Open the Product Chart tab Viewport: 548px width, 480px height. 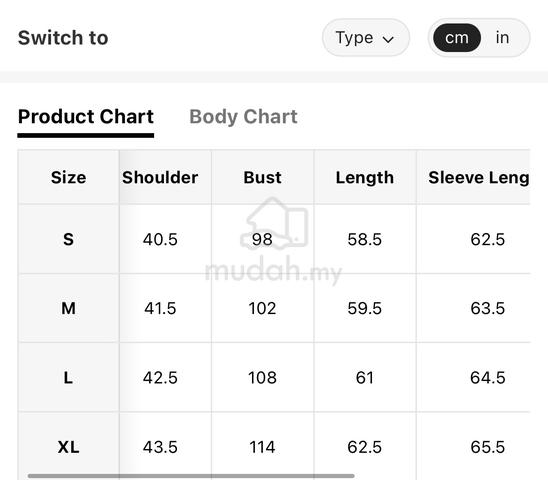(x=86, y=116)
